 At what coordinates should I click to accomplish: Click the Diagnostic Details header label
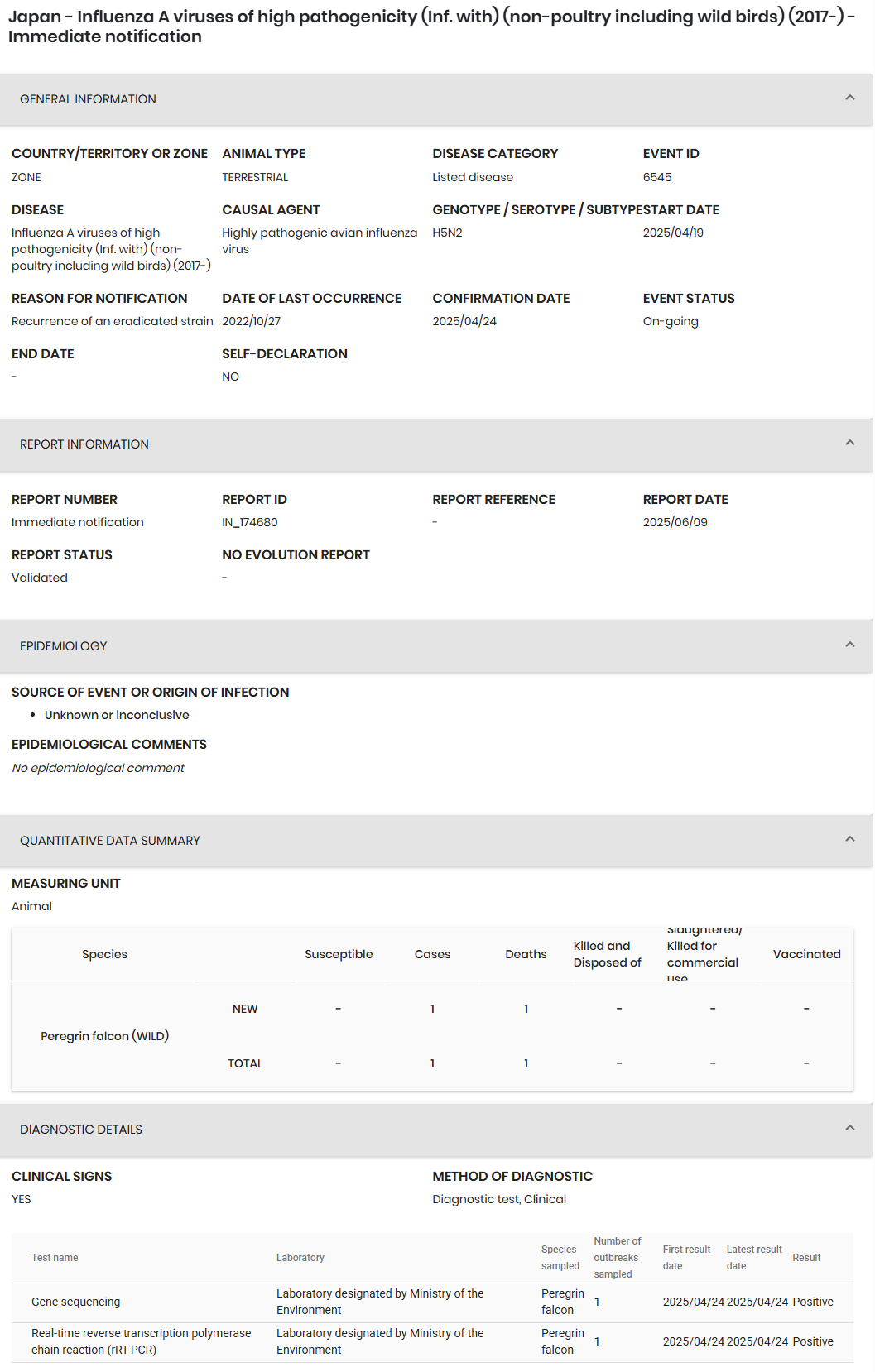coord(81,1130)
